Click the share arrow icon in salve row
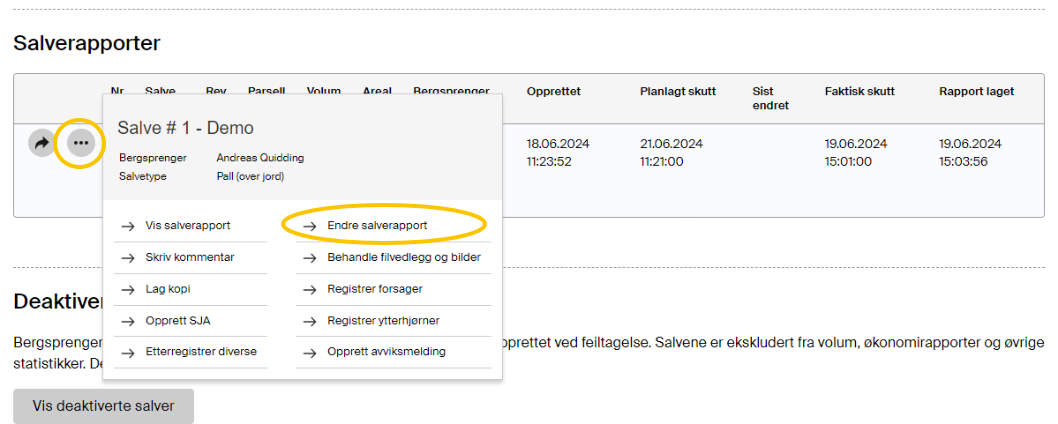 [x=42, y=144]
